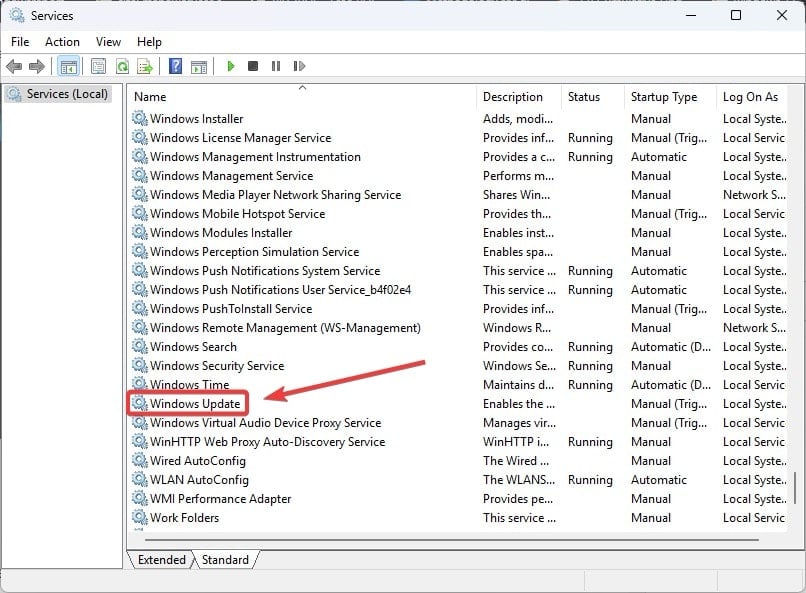Switch to the Standard tab

click(x=225, y=560)
